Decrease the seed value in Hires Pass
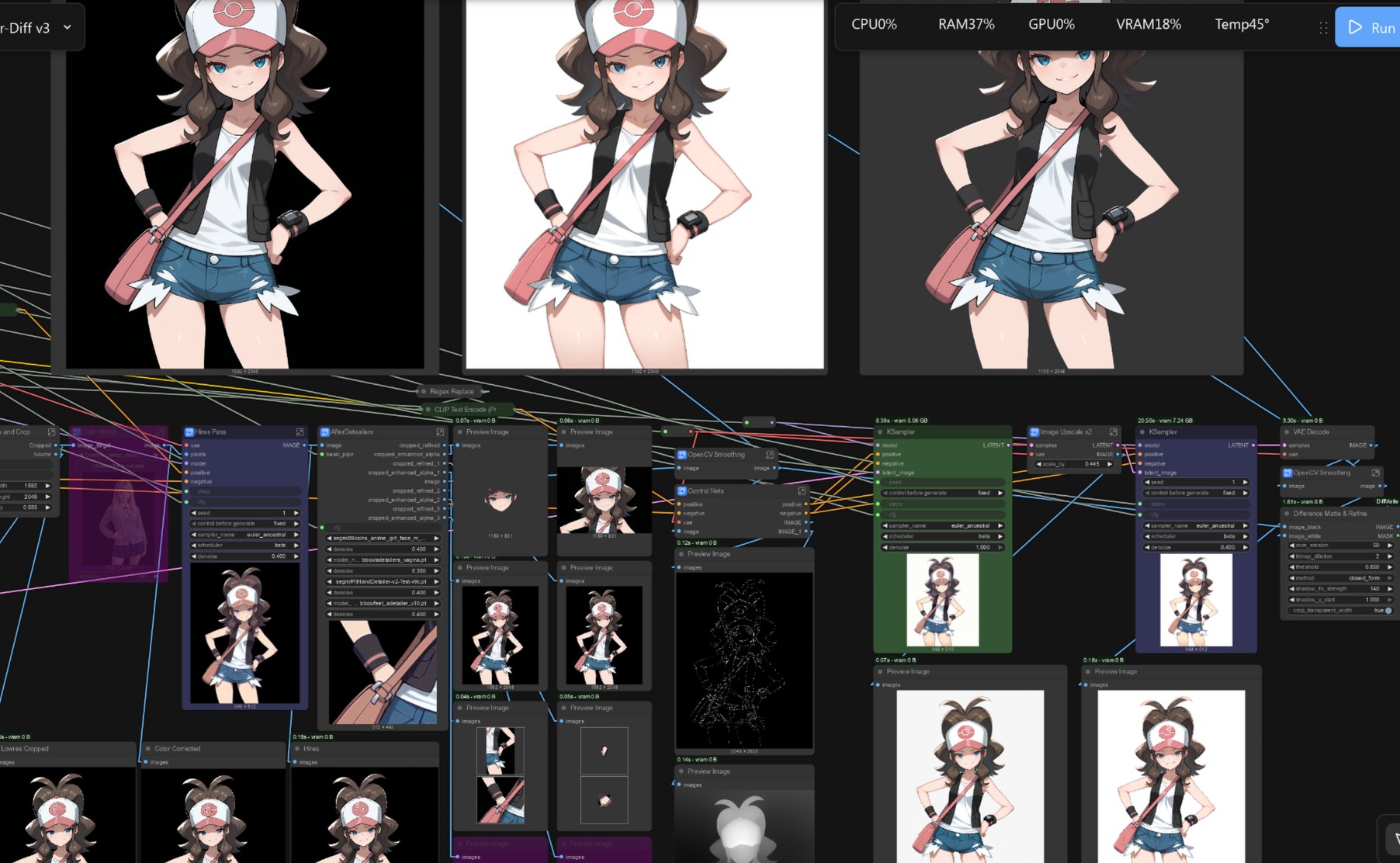Screen dimensions: 1400x863 tap(194, 513)
